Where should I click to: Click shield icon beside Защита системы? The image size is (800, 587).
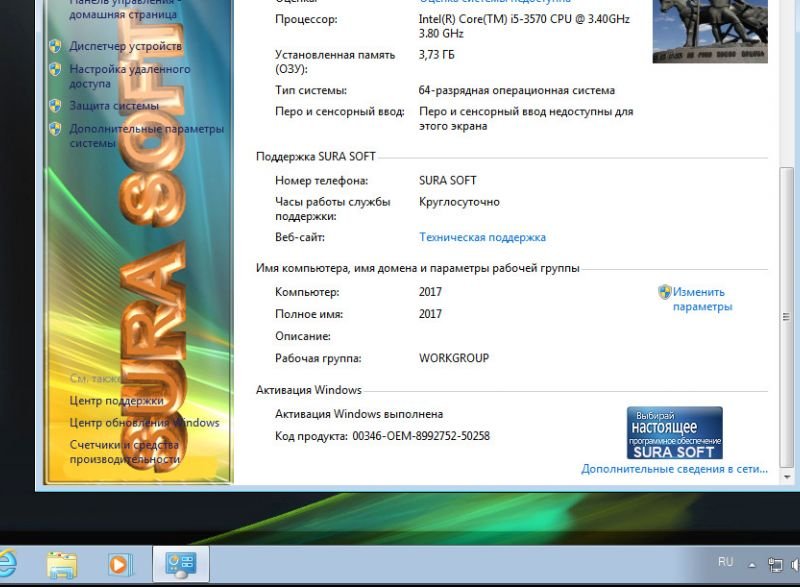[55, 106]
